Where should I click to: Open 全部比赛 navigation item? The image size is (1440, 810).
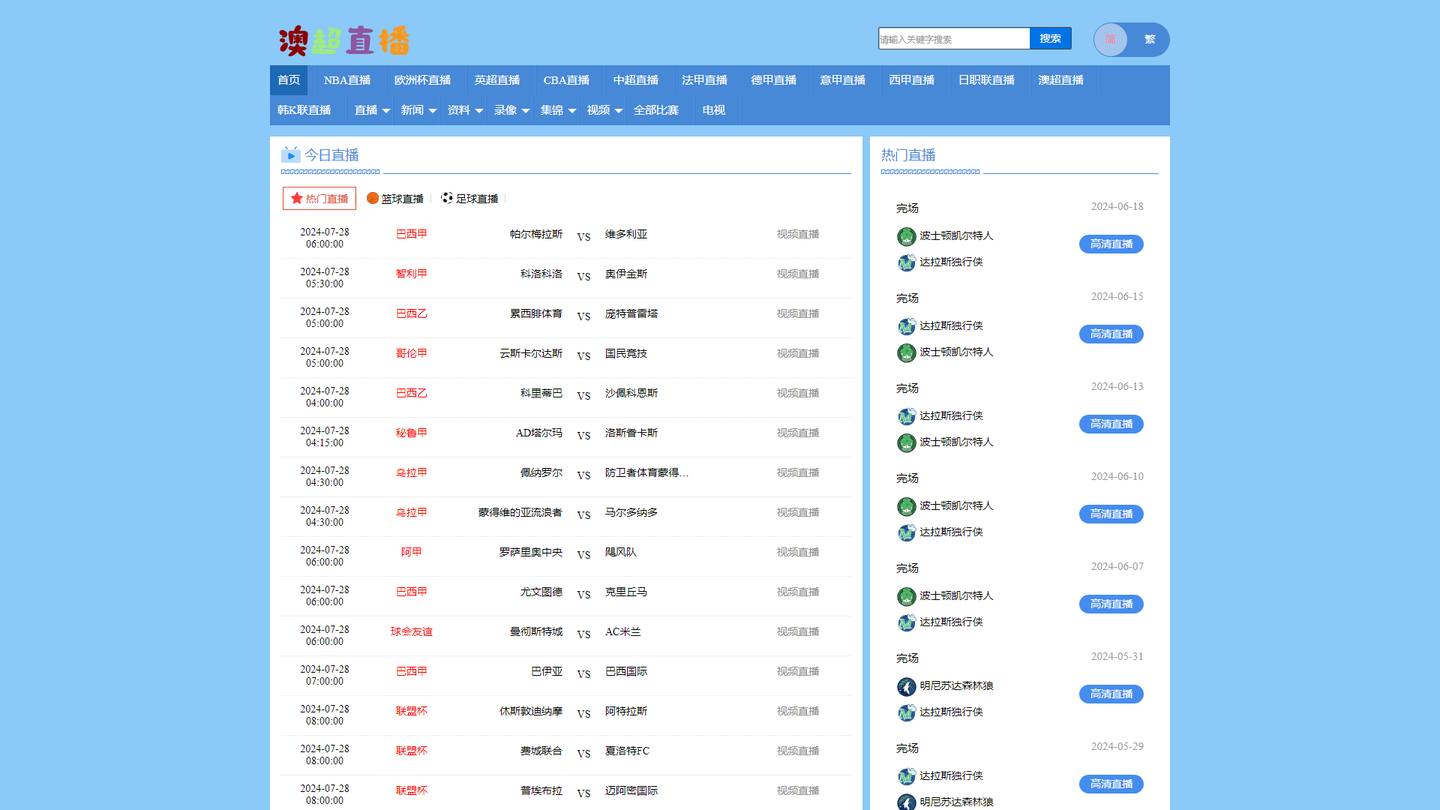[656, 110]
